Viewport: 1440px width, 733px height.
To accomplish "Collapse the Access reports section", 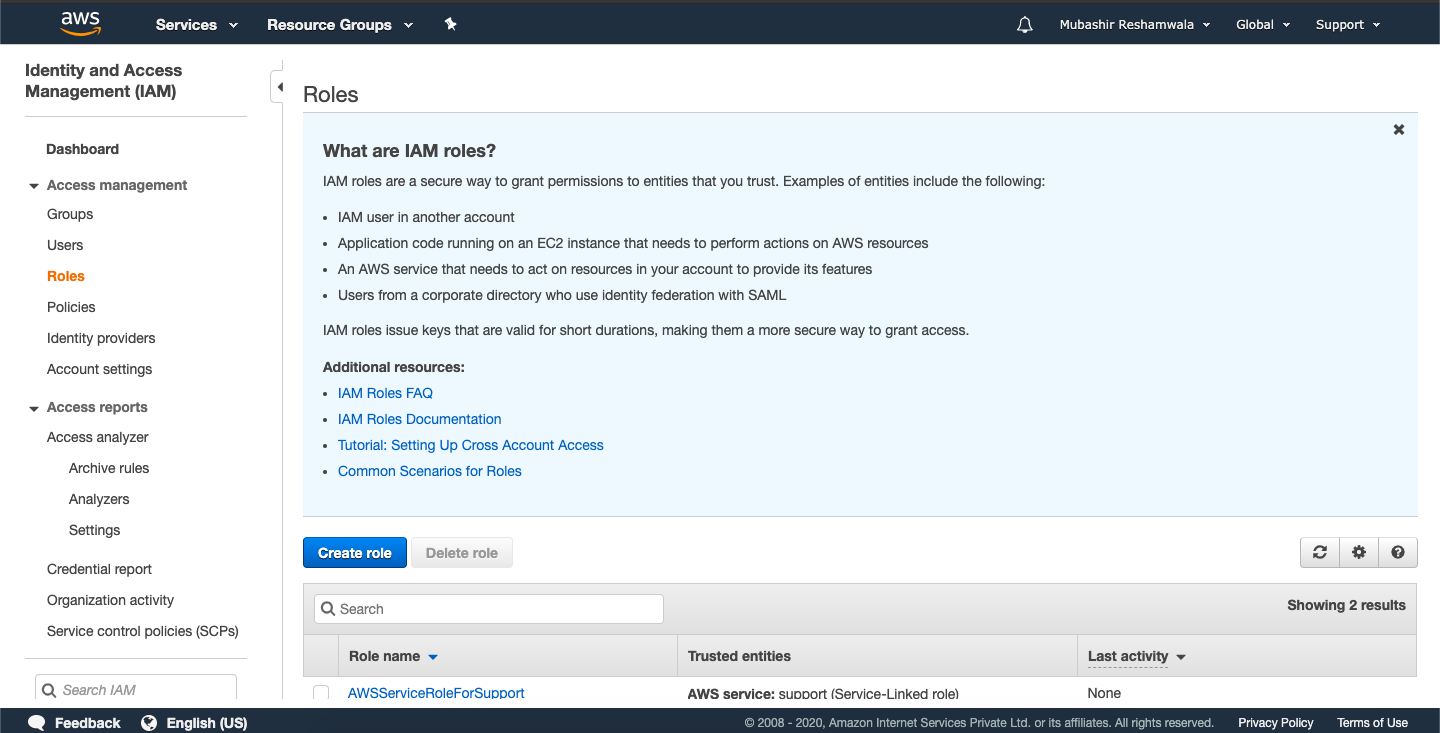I will point(34,408).
